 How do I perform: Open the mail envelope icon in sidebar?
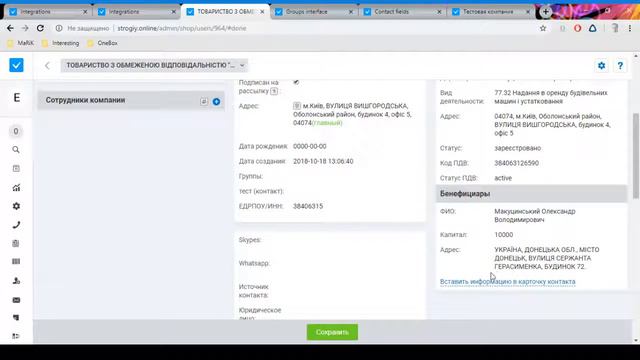click(16, 300)
